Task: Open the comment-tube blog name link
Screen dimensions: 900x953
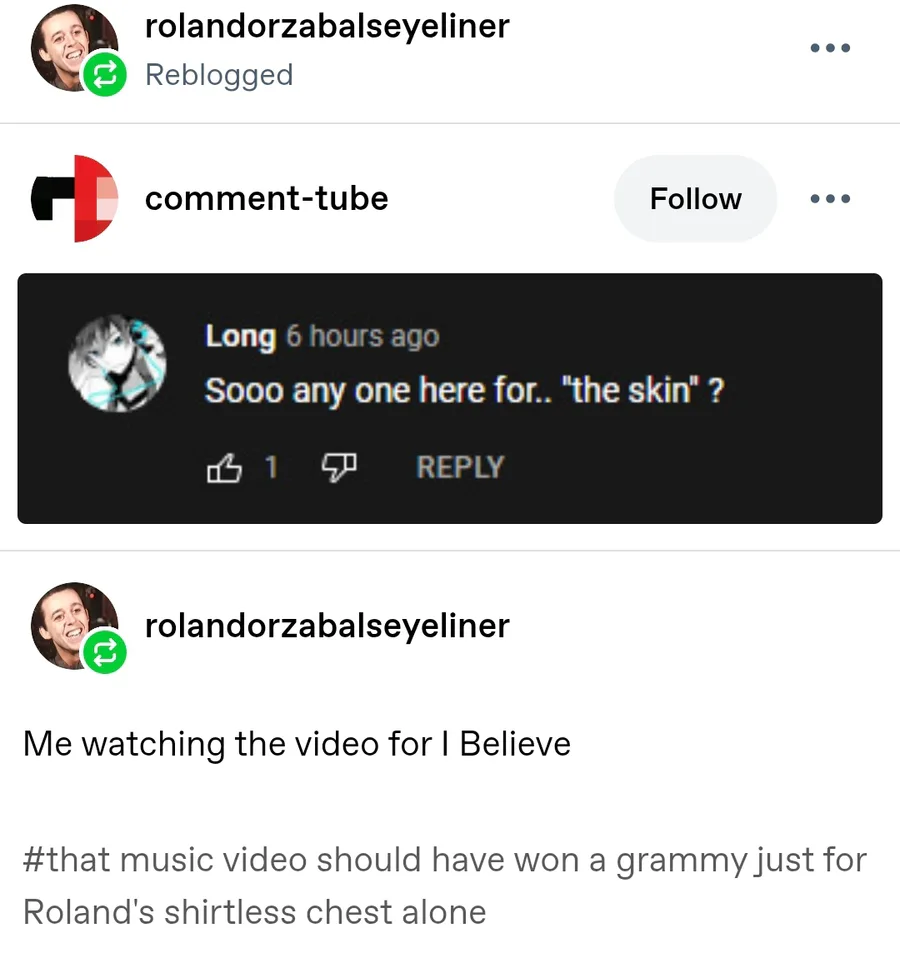Action: pyautogui.click(x=266, y=198)
